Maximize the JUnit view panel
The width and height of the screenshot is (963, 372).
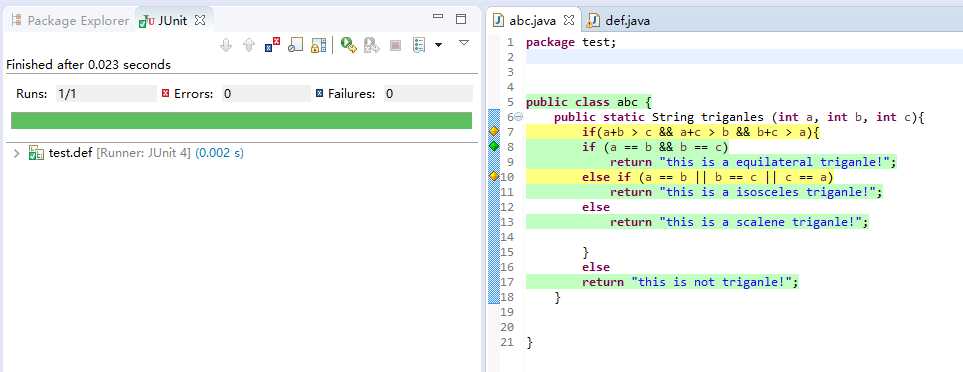click(x=461, y=19)
